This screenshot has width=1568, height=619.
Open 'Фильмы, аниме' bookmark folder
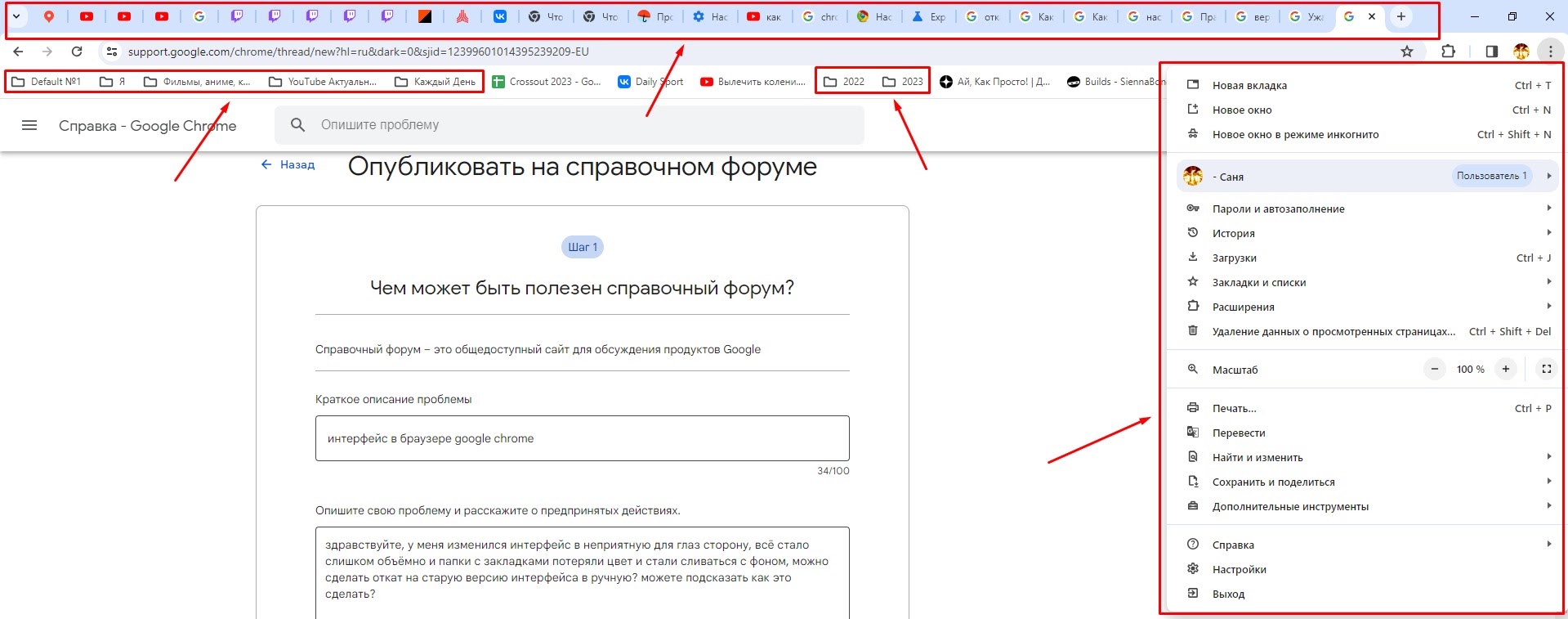pyautogui.click(x=197, y=82)
